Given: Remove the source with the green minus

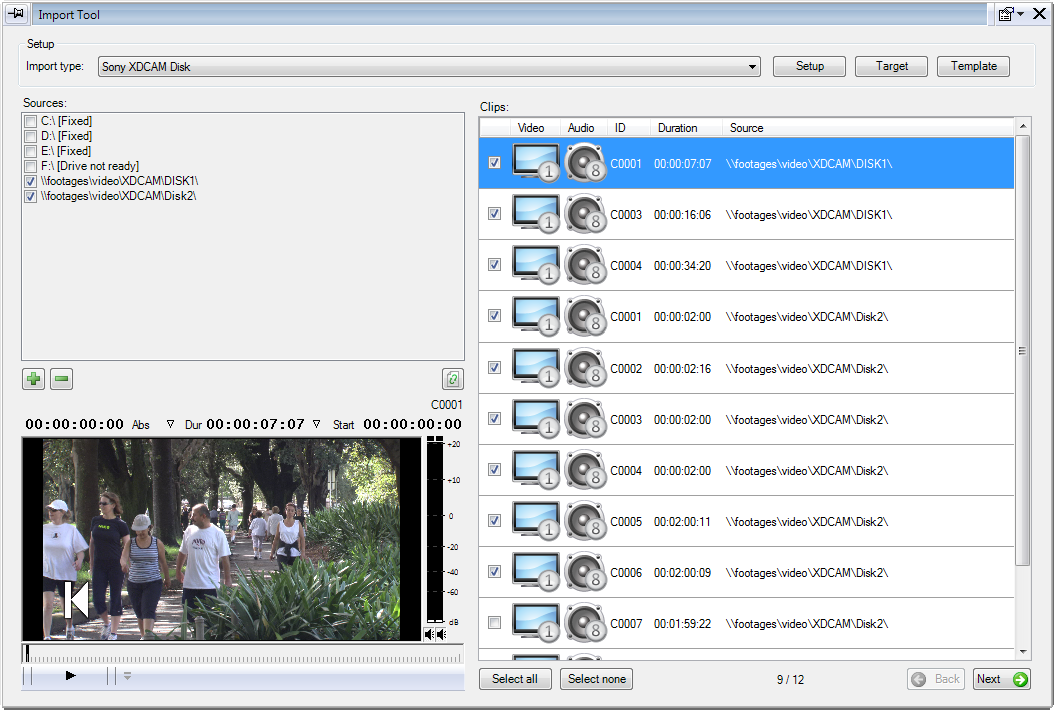Looking at the screenshot, I should tap(61, 379).
